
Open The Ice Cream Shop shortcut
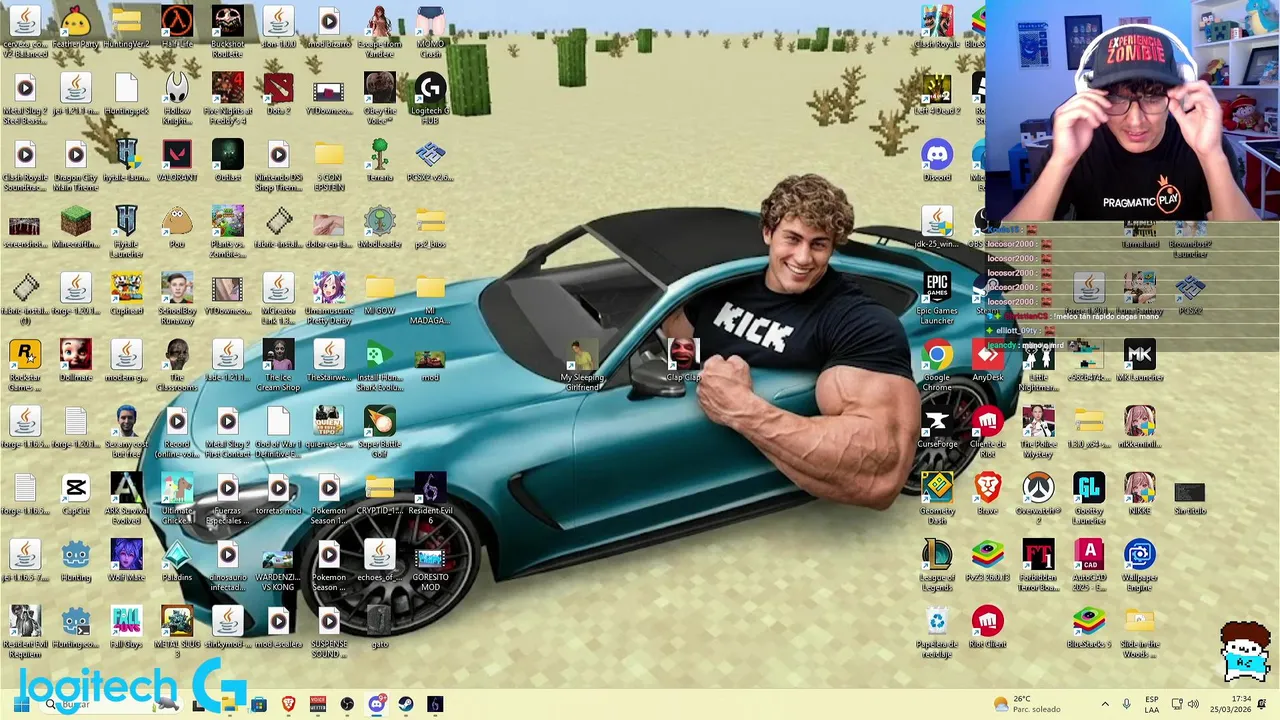[278, 366]
